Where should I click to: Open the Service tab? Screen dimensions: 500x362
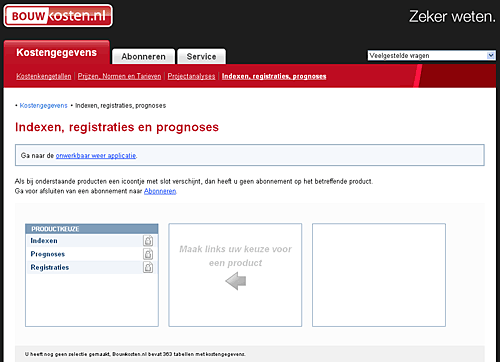201,56
